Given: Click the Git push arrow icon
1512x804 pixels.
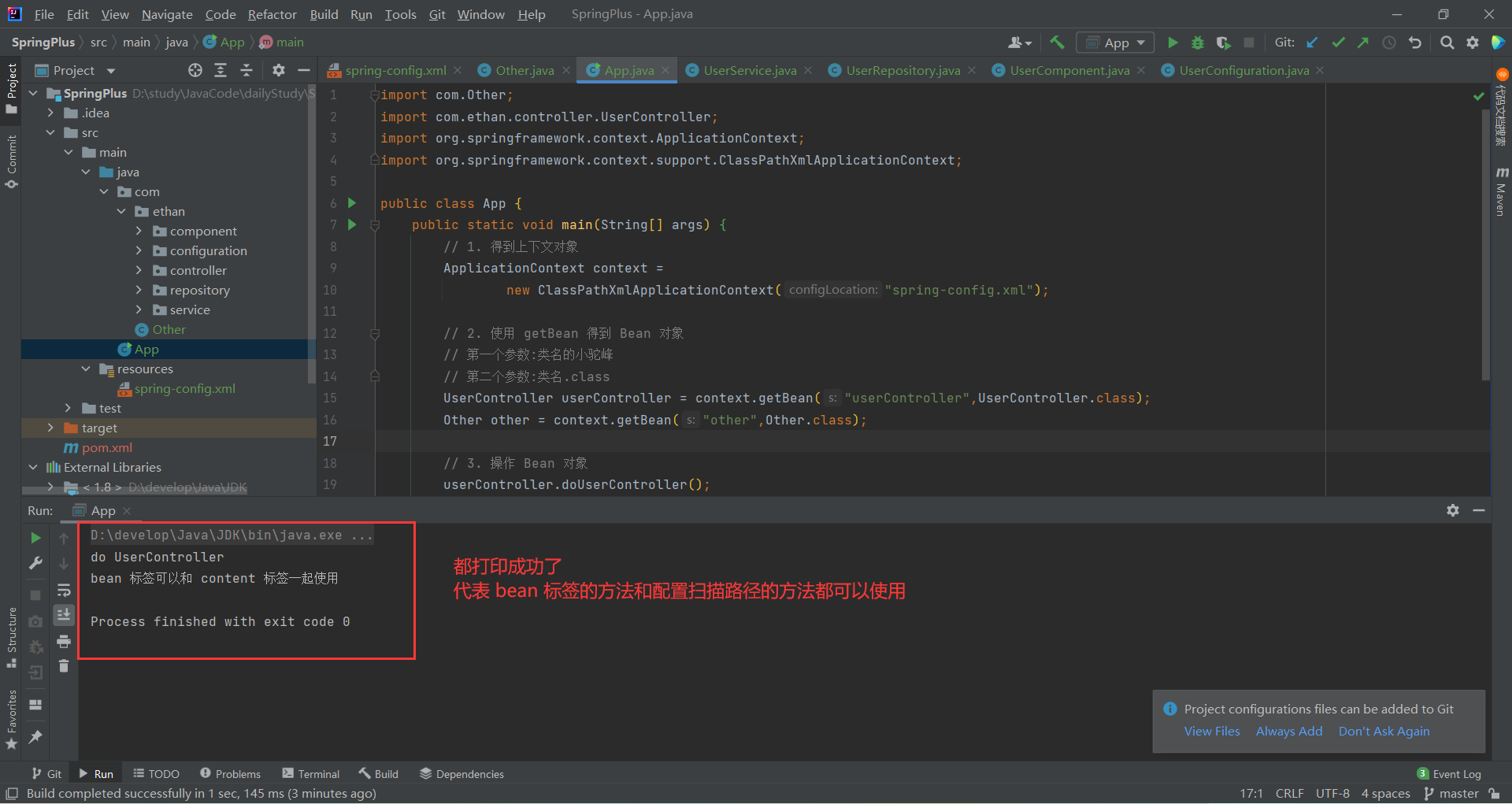Looking at the screenshot, I should (1363, 43).
